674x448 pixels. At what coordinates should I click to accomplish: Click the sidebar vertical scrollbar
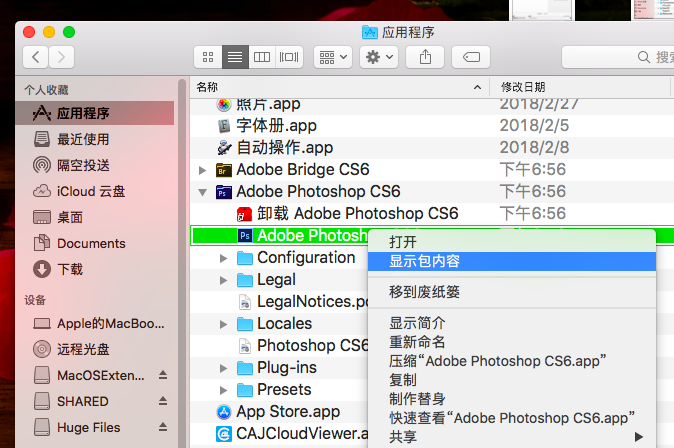(183, 262)
